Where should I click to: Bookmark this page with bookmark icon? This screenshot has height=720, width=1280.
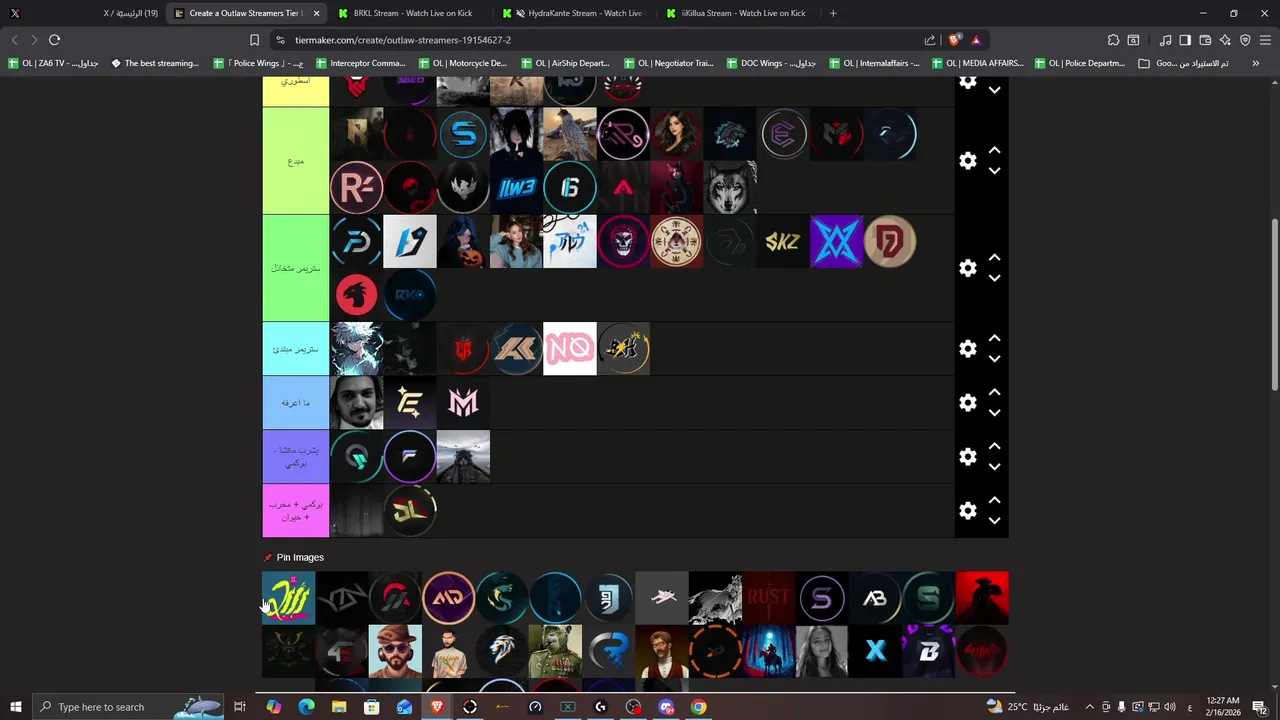point(254,40)
